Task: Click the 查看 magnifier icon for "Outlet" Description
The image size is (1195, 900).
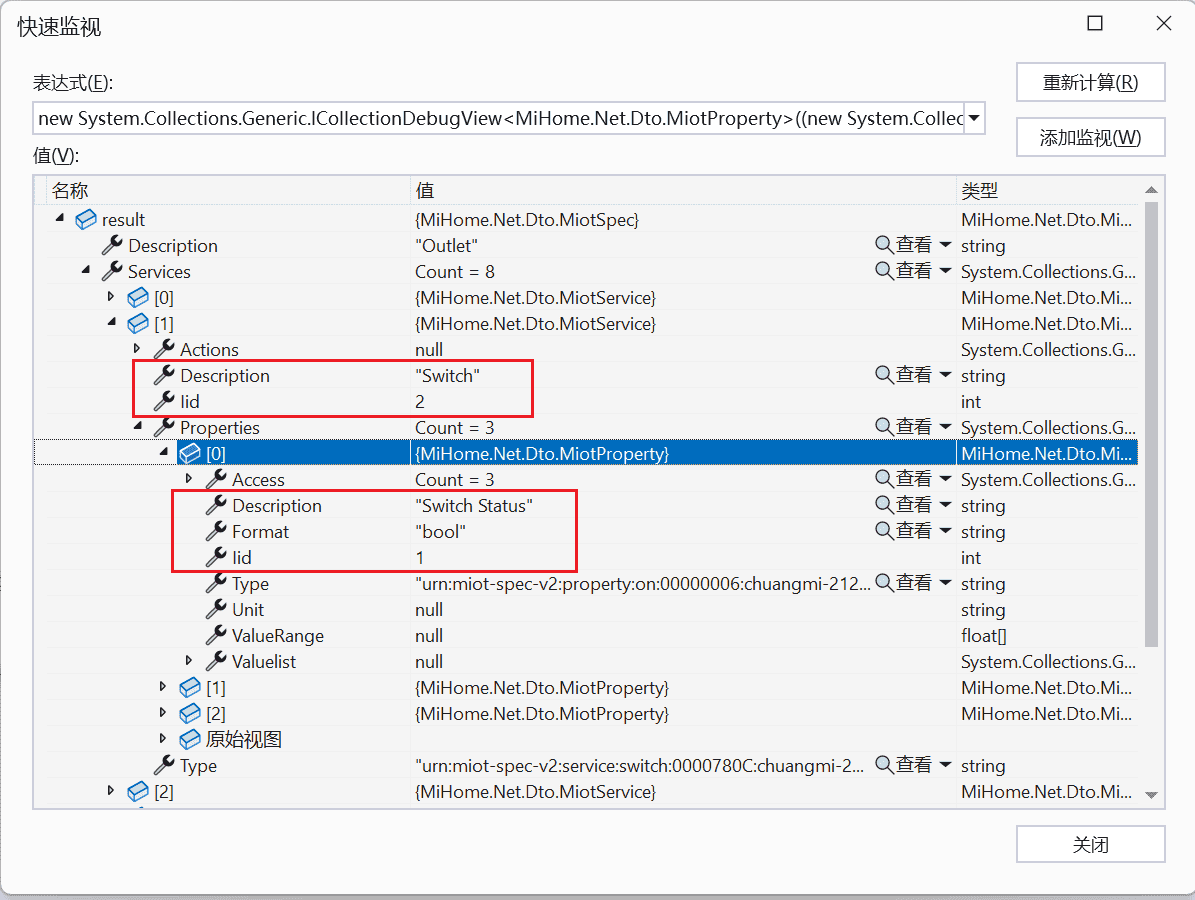Action: coord(881,245)
